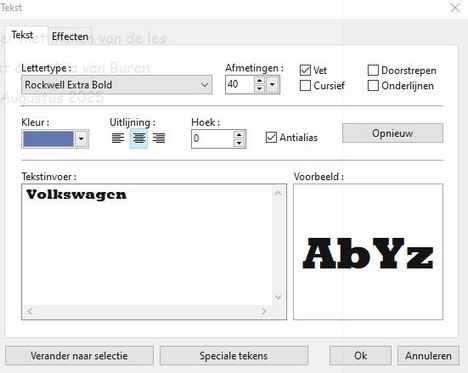Viewport: 468px width, 373px height.
Task: Click the Speciale tekens button
Action: 234,356
